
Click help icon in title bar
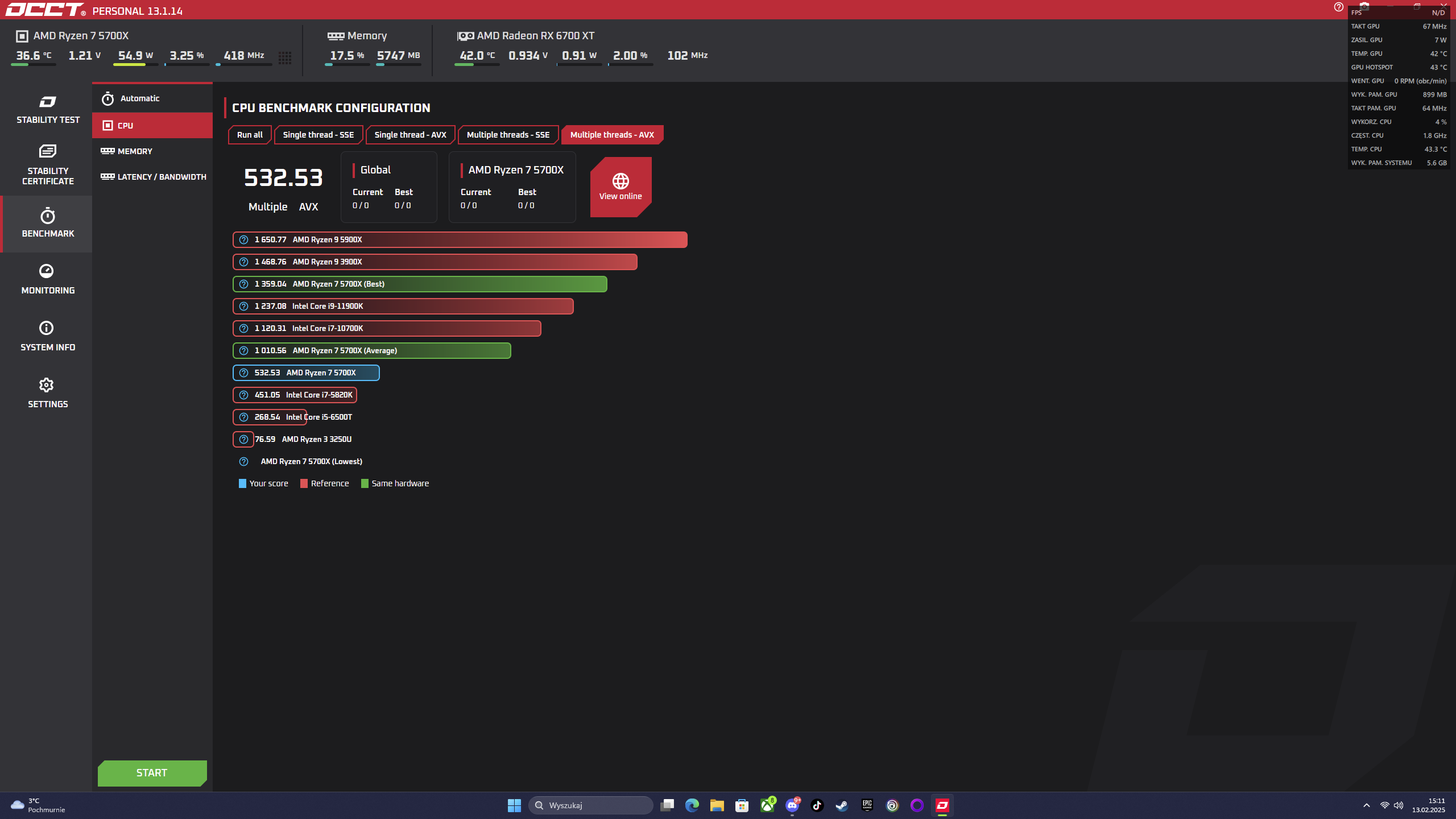[x=1338, y=7]
